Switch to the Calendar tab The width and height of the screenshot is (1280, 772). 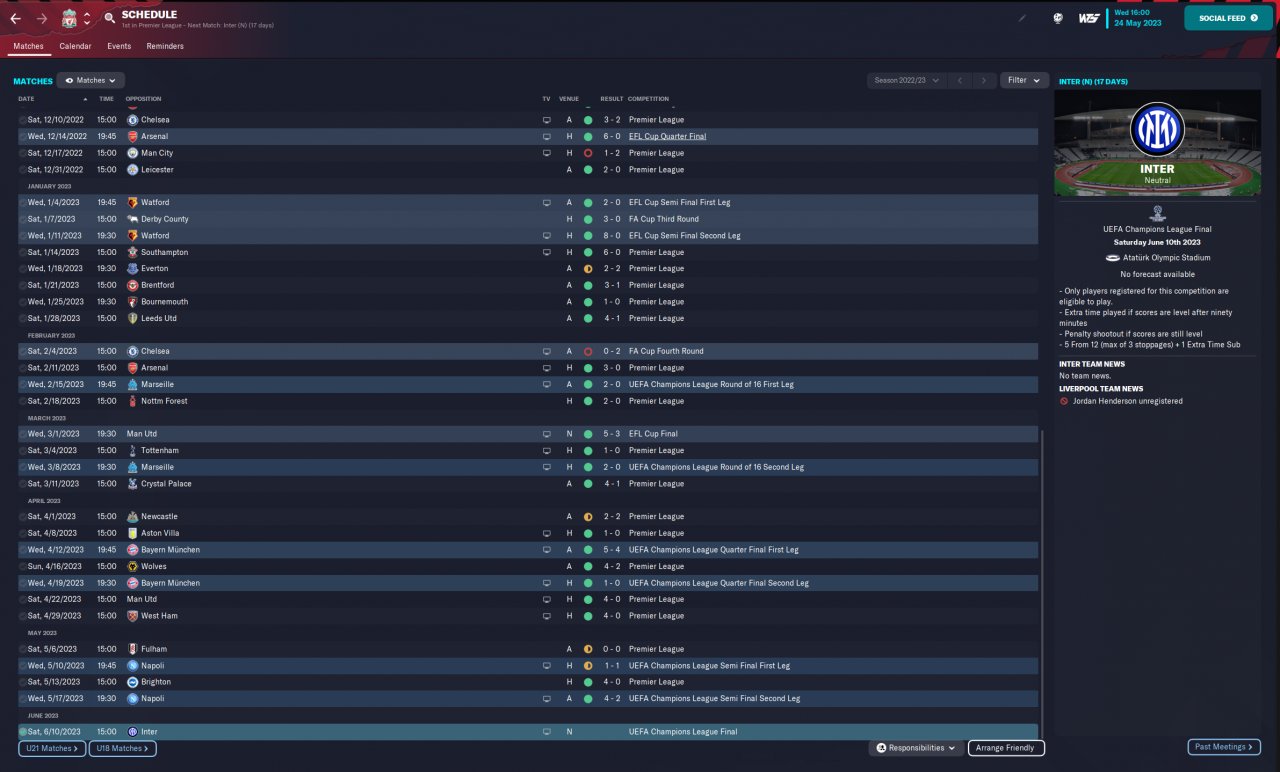[x=75, y=46]
